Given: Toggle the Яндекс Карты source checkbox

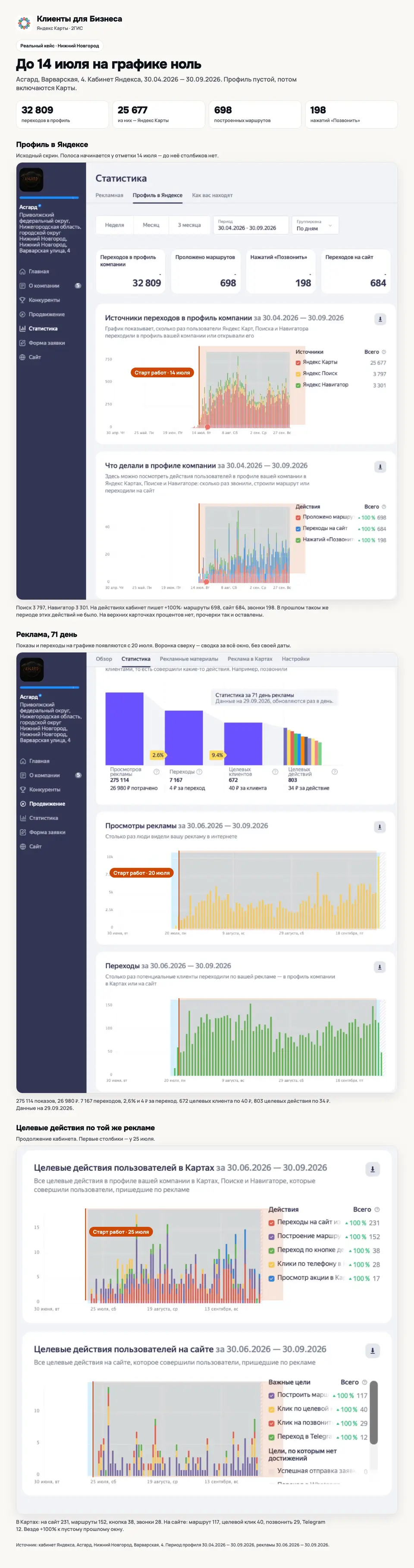Looking at the screenshot, I should (x=298, y=363).
